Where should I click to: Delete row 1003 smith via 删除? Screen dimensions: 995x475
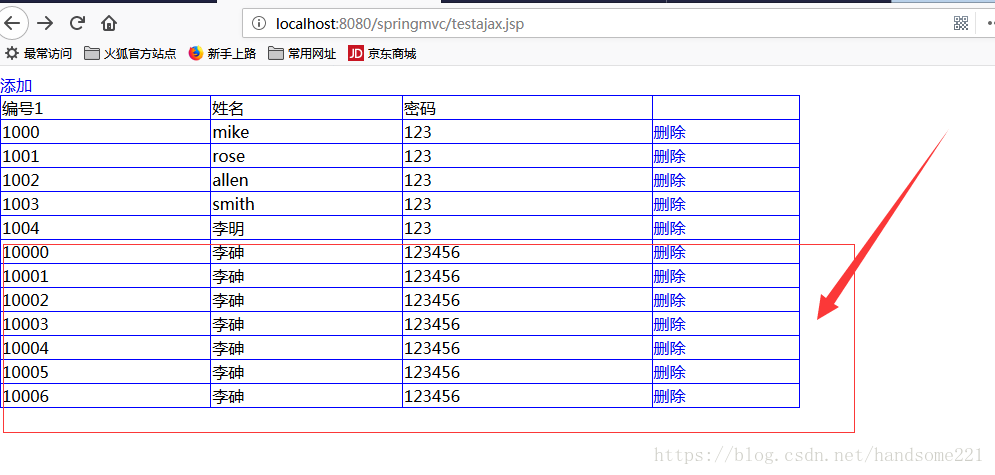pyautogui.click(x=669, y=204)
